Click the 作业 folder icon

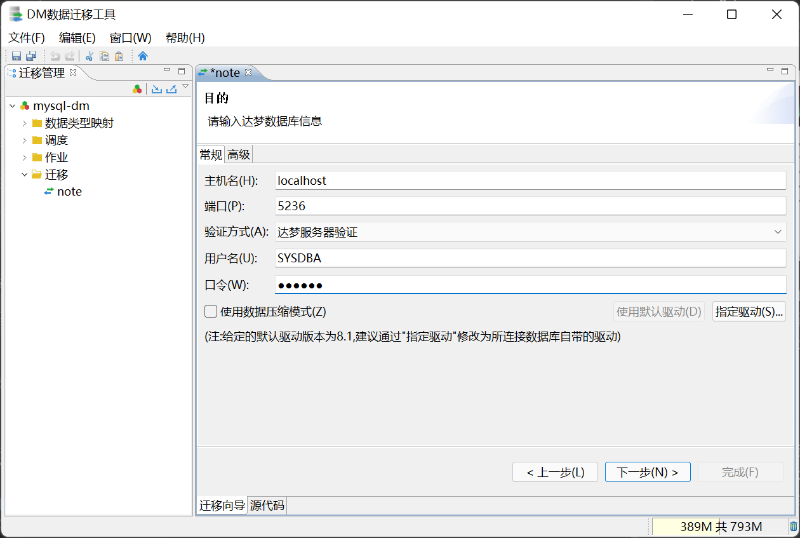tap(37, 157)
